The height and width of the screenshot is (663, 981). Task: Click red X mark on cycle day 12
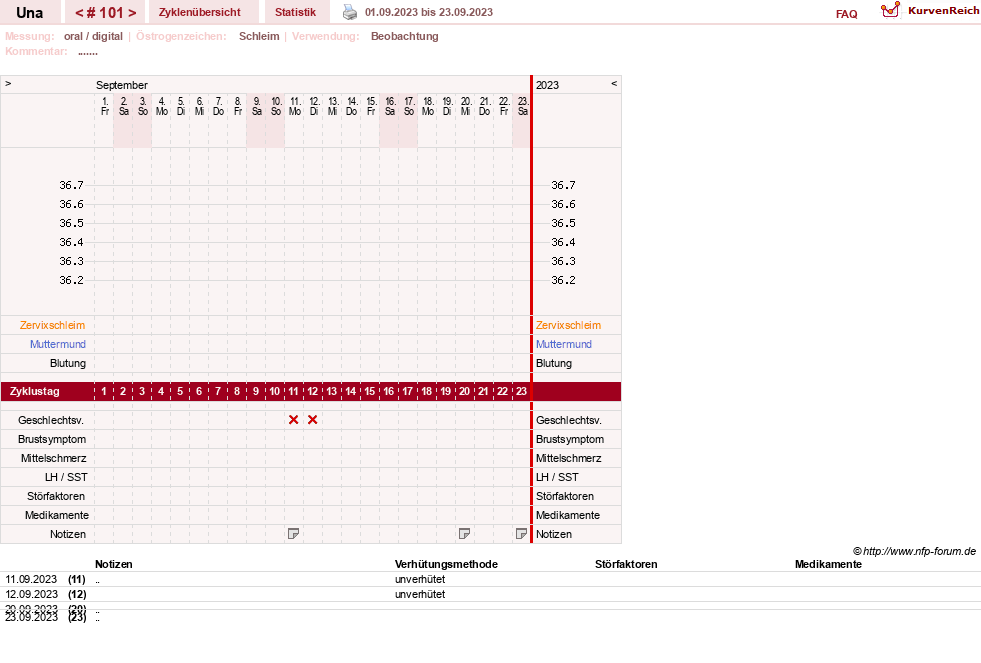312,420
